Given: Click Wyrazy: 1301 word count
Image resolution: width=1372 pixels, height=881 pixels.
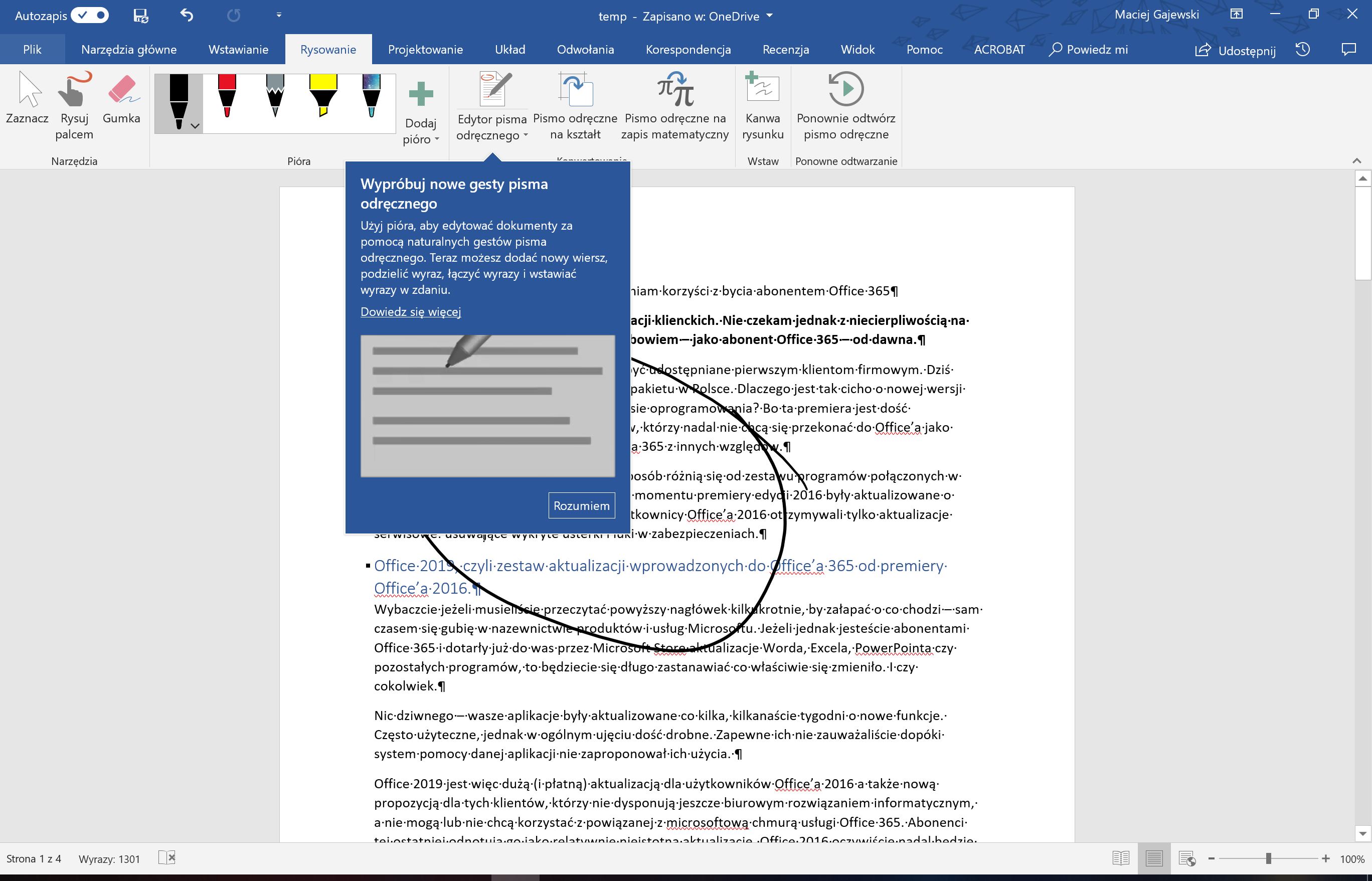Looking at the screenshot, I should click(x=109, y=859).
